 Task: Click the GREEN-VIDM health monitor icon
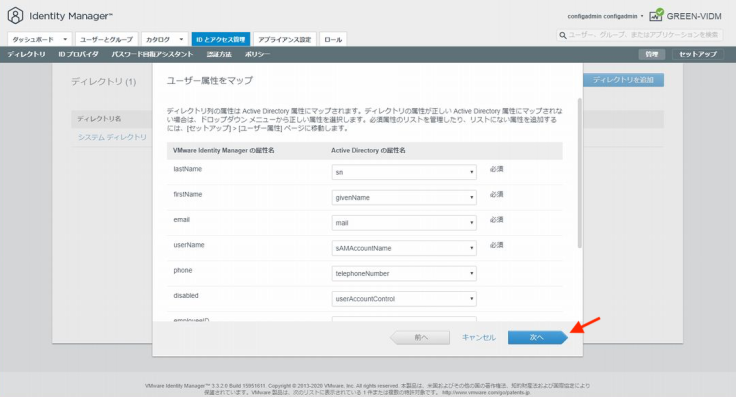pyautogui.click(x=656, y=15)
